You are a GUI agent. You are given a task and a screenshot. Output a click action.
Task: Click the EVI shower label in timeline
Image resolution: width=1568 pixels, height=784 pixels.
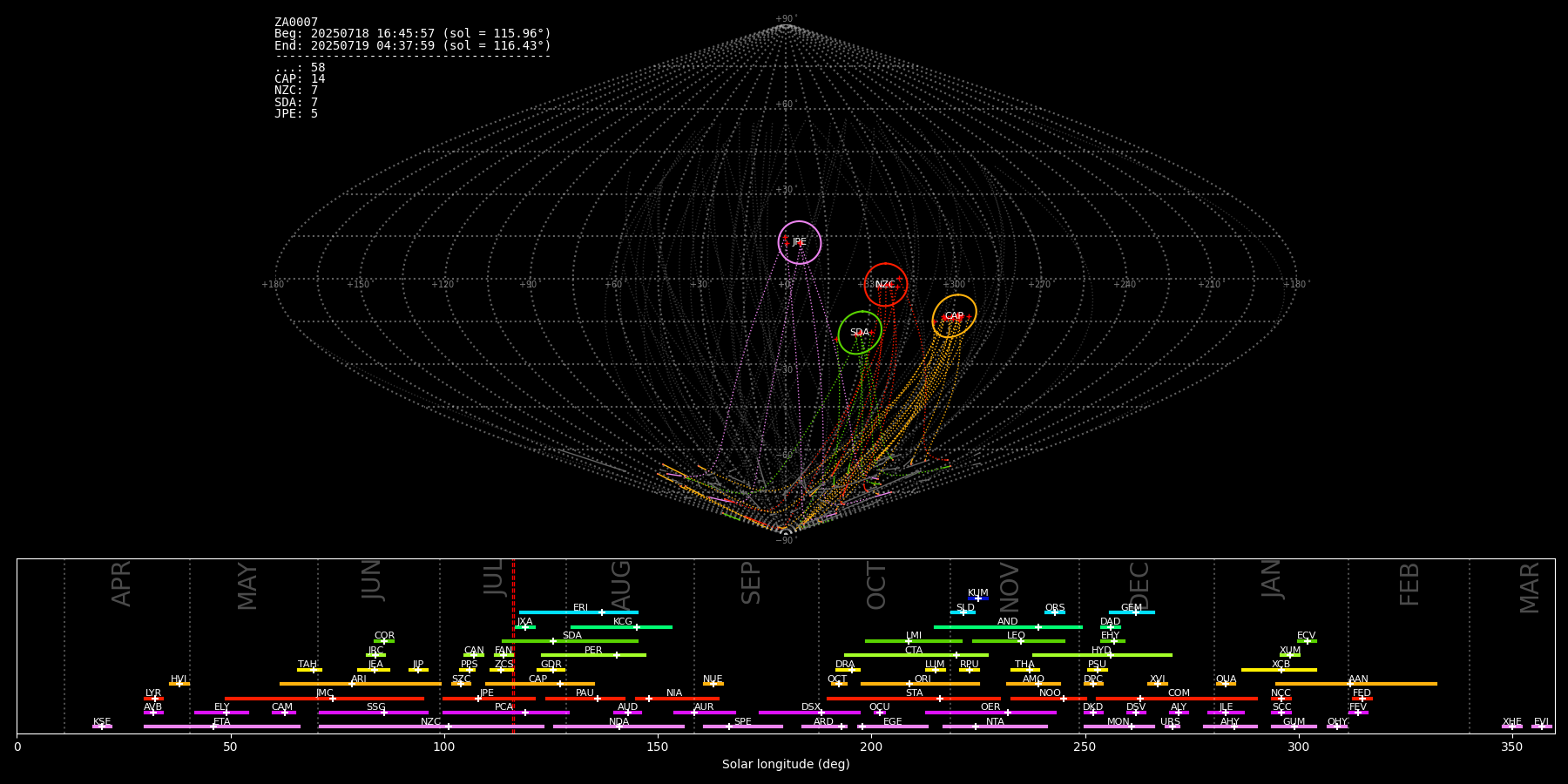(1541, 722)
